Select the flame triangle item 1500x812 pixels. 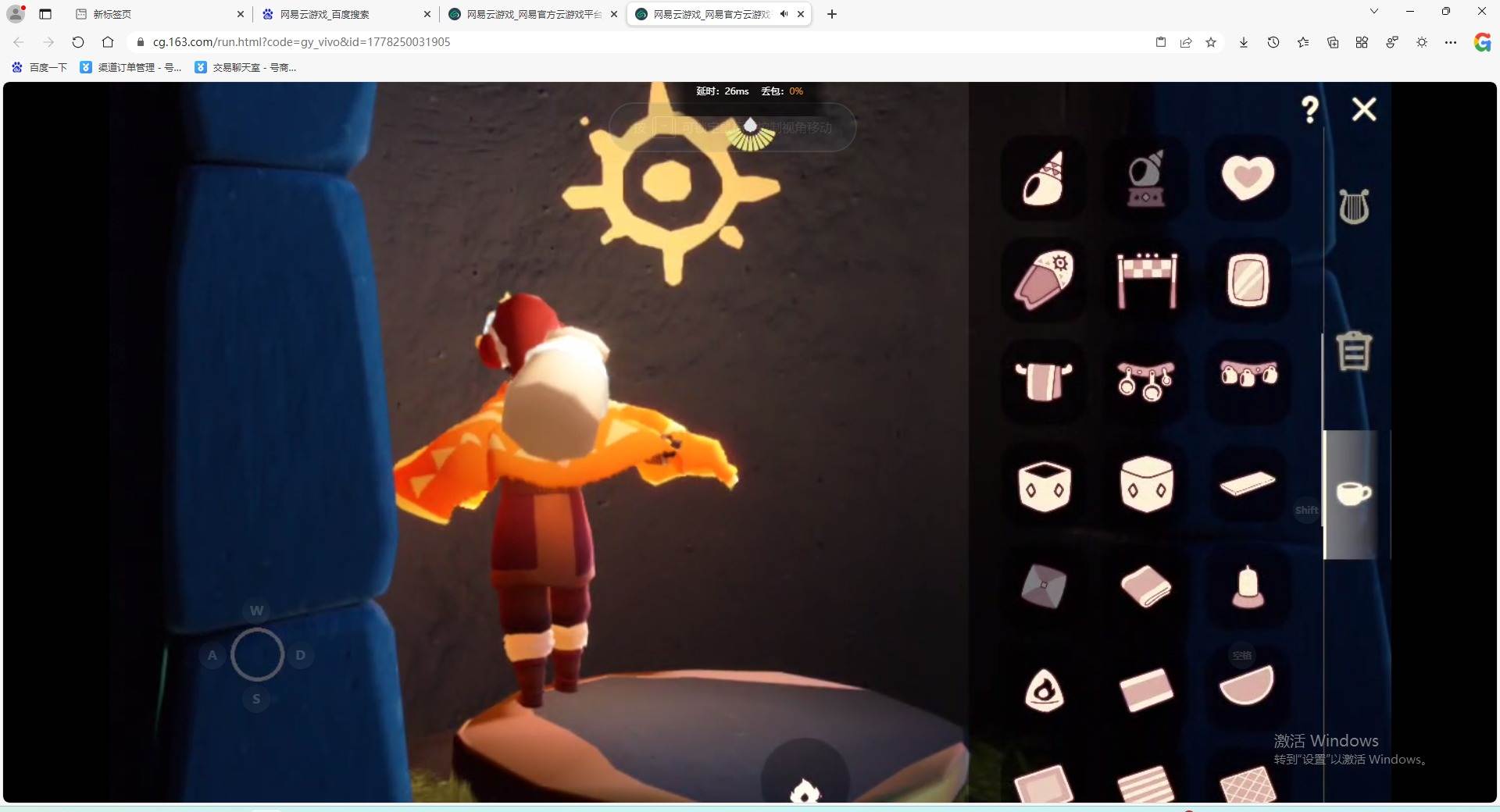pyautogui.click(x=1044, y=689)
